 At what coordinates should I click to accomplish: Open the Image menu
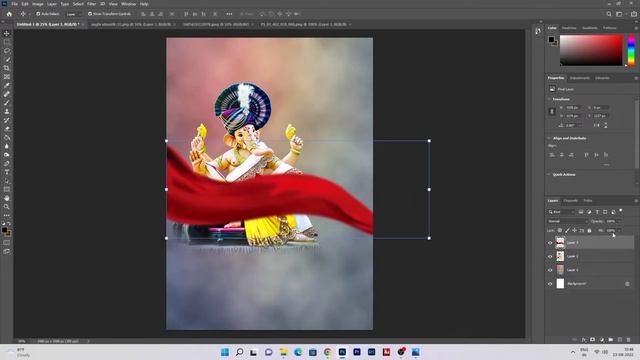(38, 4)
